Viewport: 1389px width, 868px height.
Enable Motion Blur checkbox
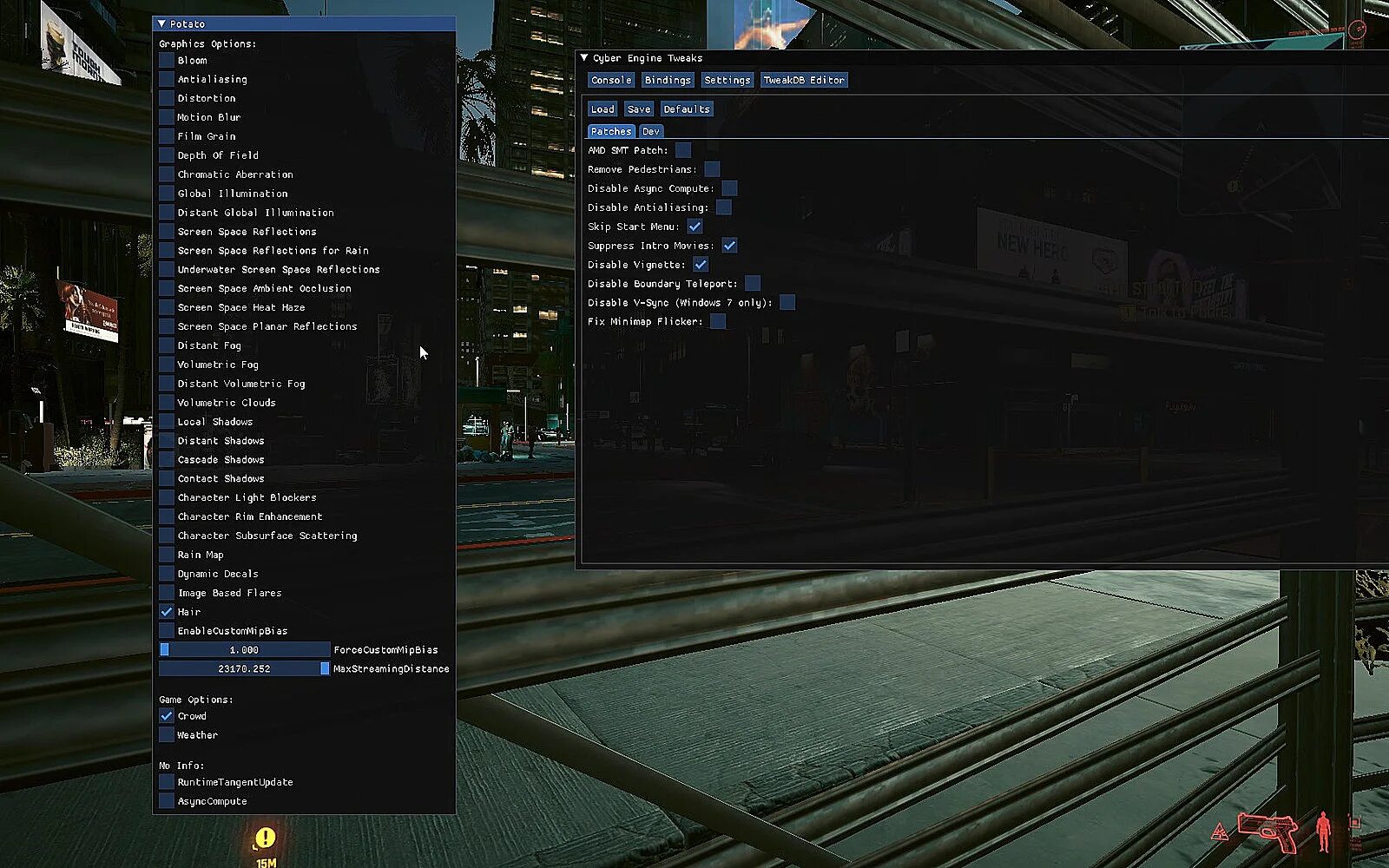167,117
